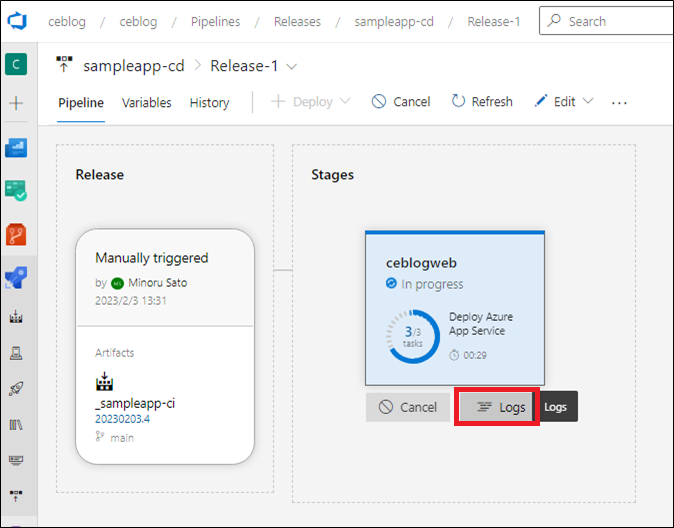Open the Environments sidebar icon
The width and height of the screenshot is (674, 528).
click(16, 353)
